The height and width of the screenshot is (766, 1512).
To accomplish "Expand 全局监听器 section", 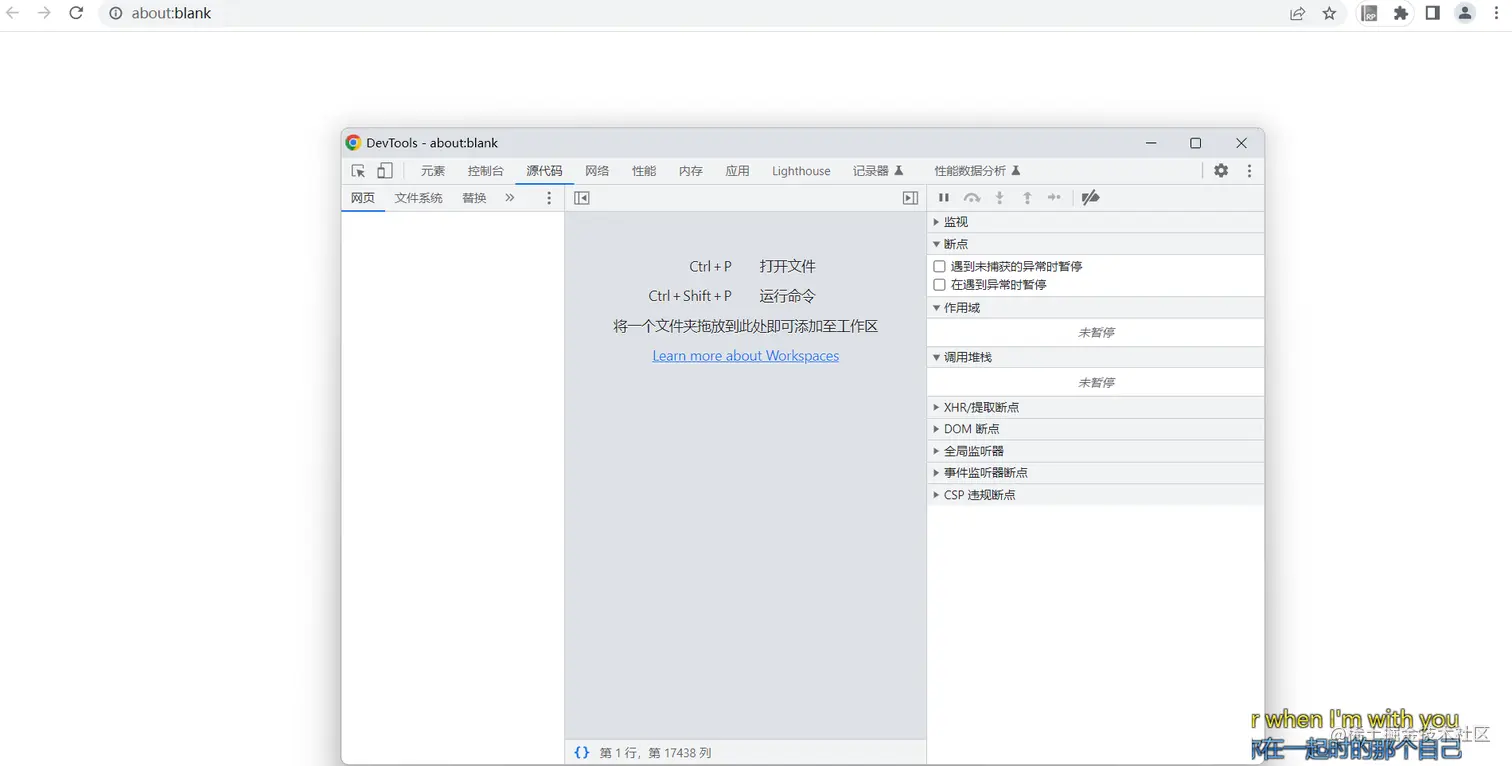I will 1096,451.
